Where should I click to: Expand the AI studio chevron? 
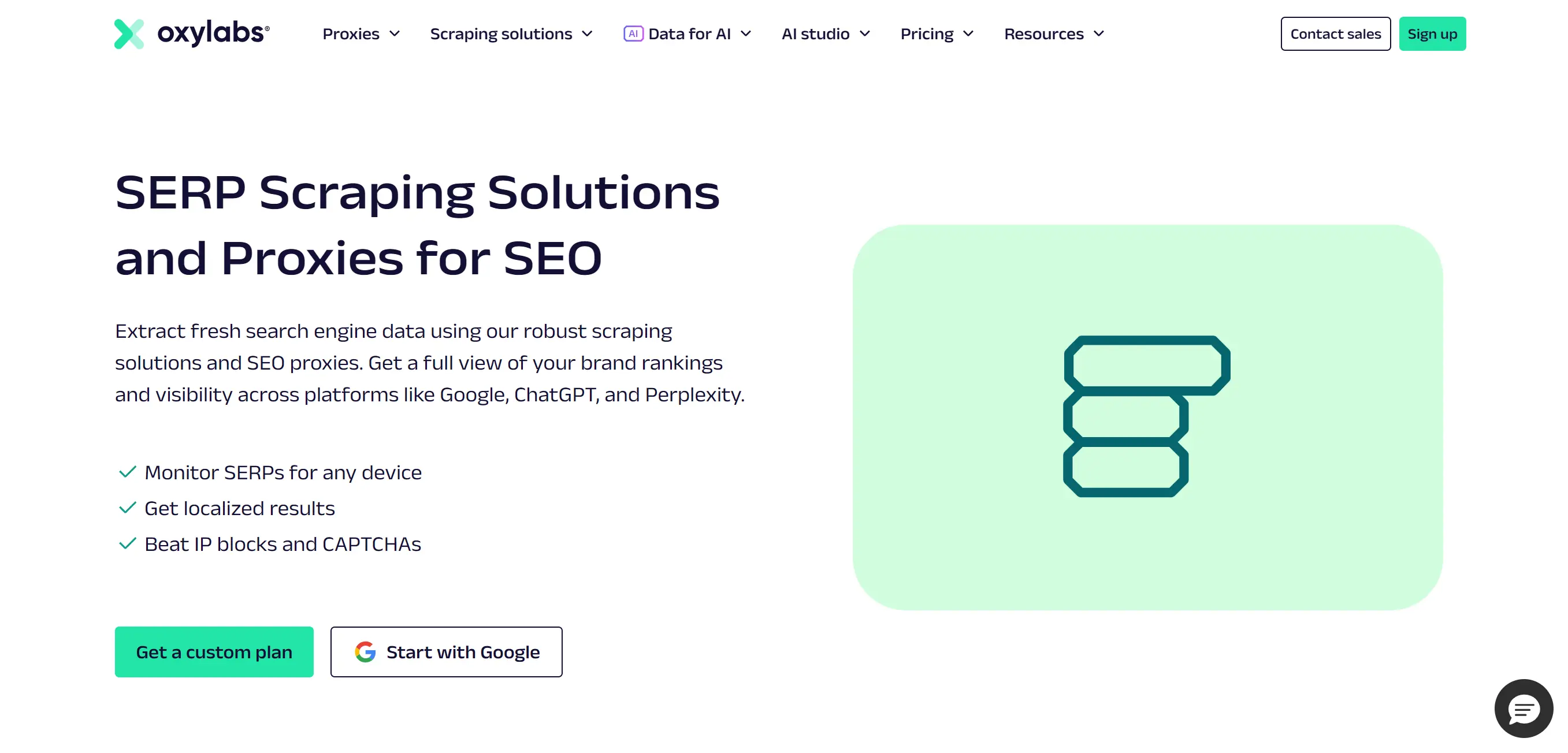(x=864, y=34)
